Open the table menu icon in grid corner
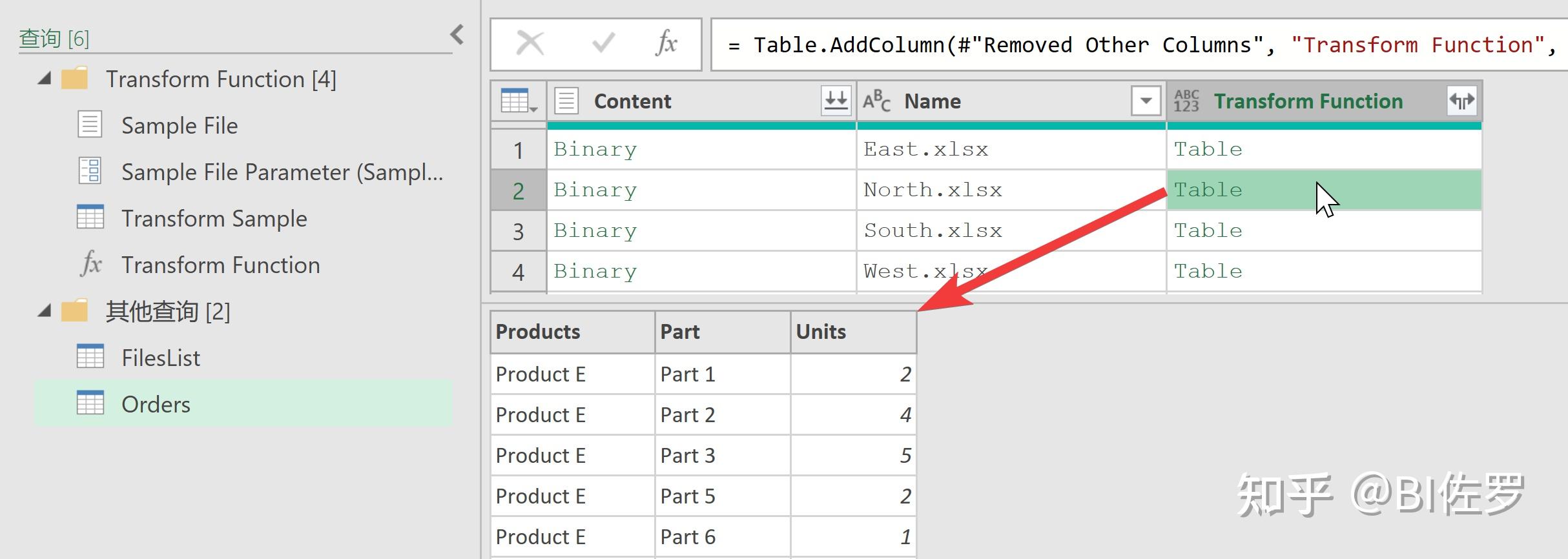The height and width of the screenshot is (559, 1568). [x=518, y=101]
